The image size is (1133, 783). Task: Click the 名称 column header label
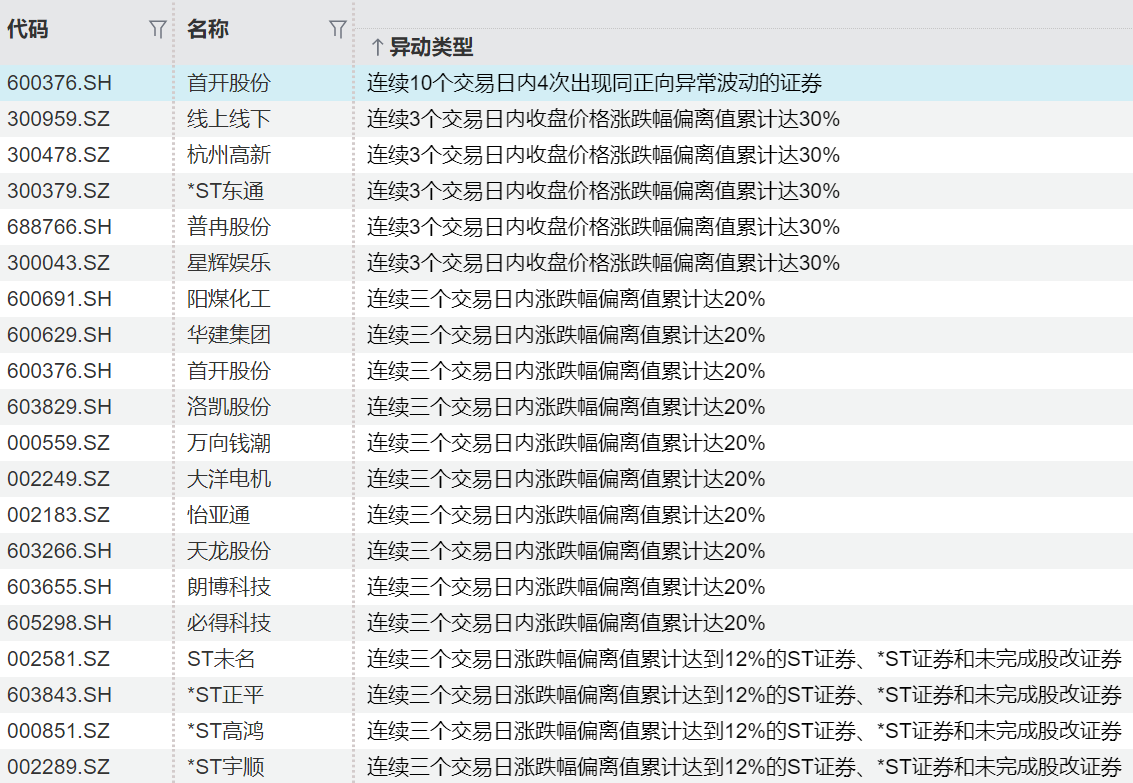(x=208, y=30)
